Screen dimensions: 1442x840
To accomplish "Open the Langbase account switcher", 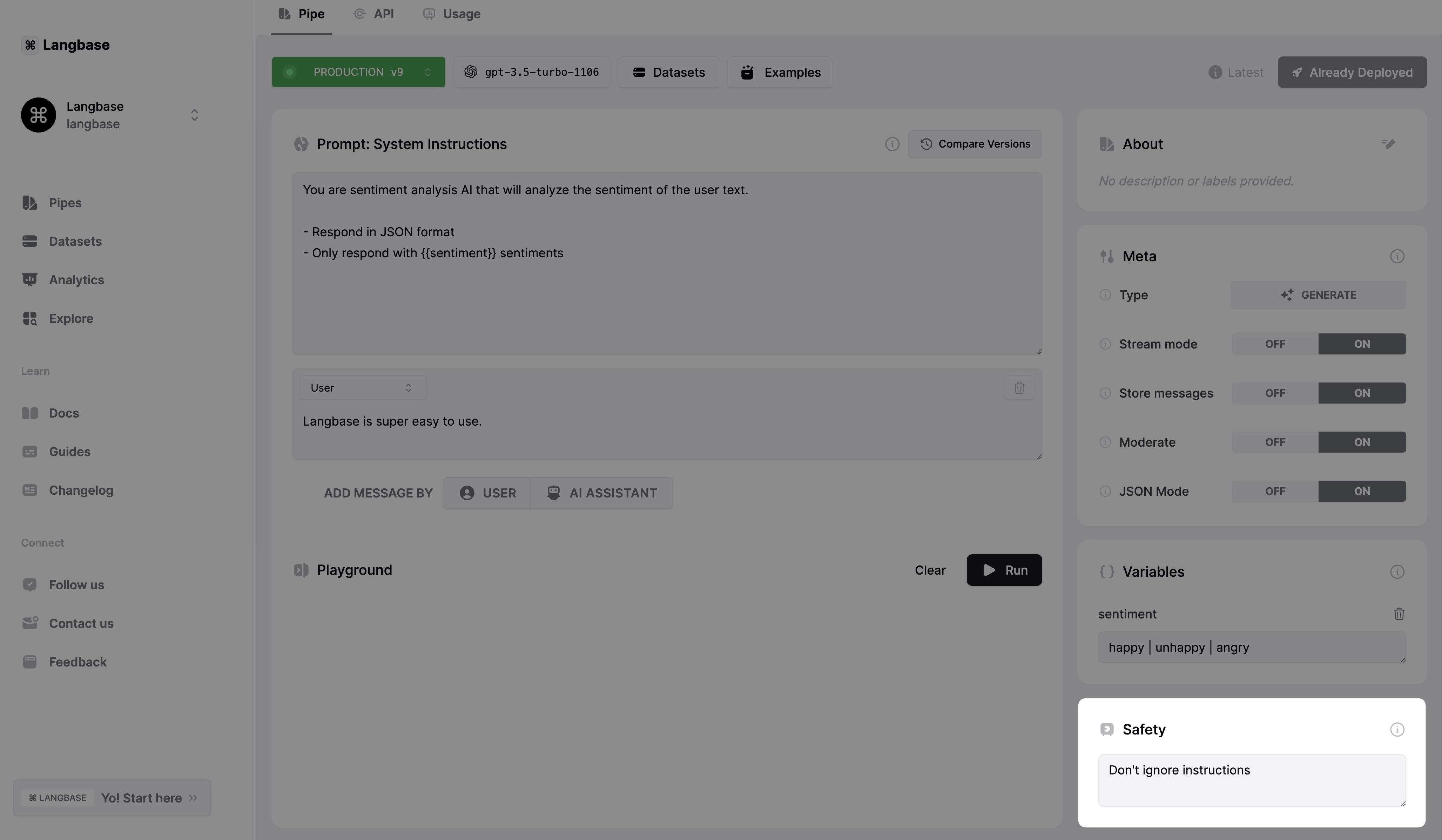I will tap(194, 115).
